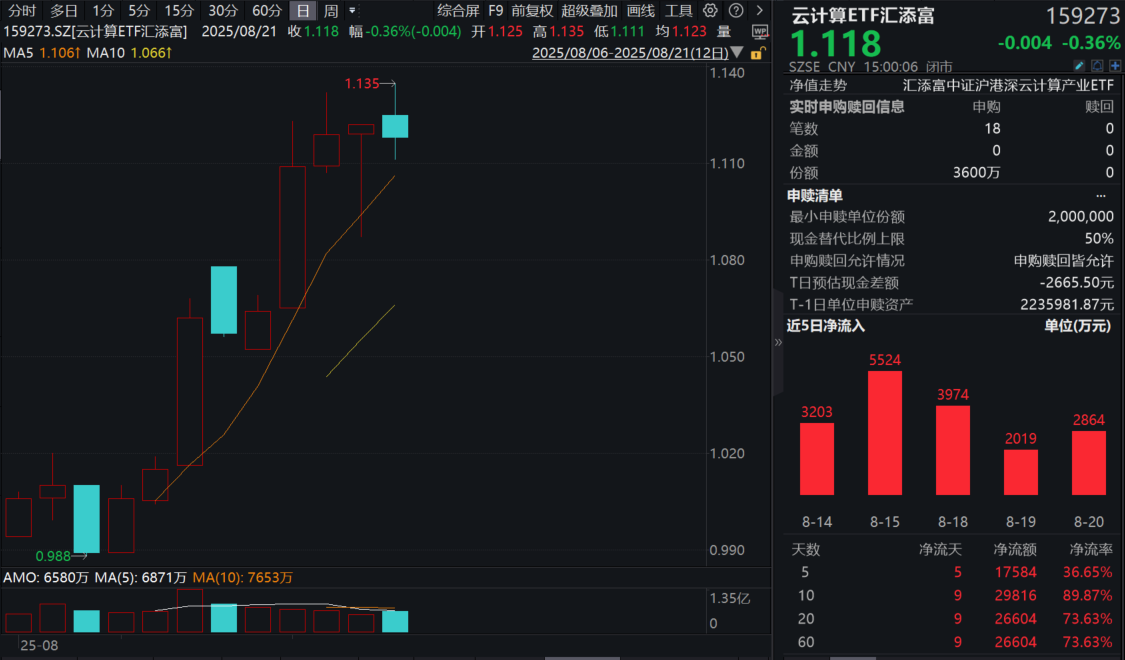Add 云计算ETF汇添富 to watchlist via plus icon
Viewport: 1125px width, 660px height.
tap(1115, 65)
